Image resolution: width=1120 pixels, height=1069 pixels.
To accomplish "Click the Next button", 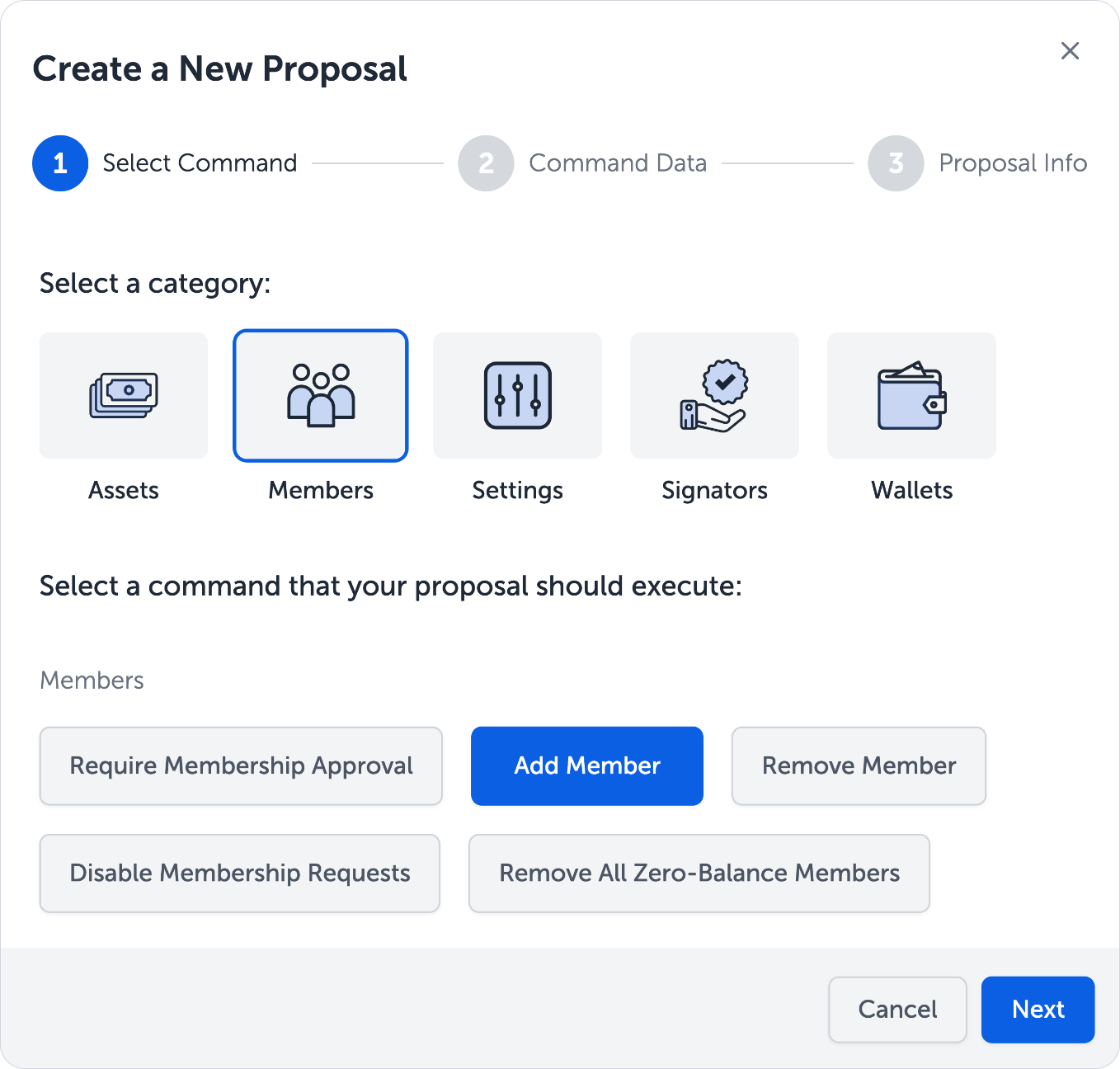I will [1038, 1010].
